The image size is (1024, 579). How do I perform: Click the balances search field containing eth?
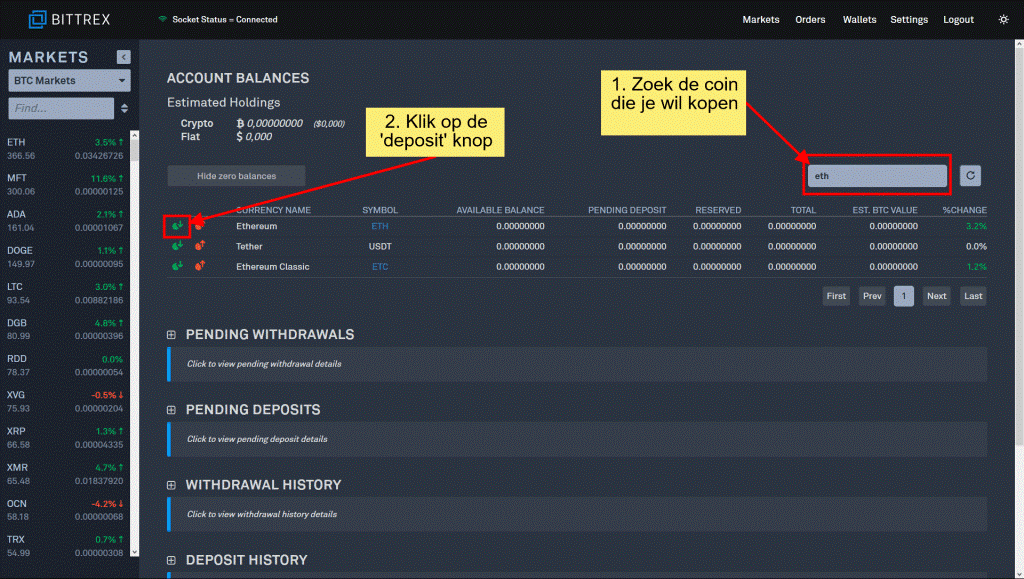[x=877, y=176]
